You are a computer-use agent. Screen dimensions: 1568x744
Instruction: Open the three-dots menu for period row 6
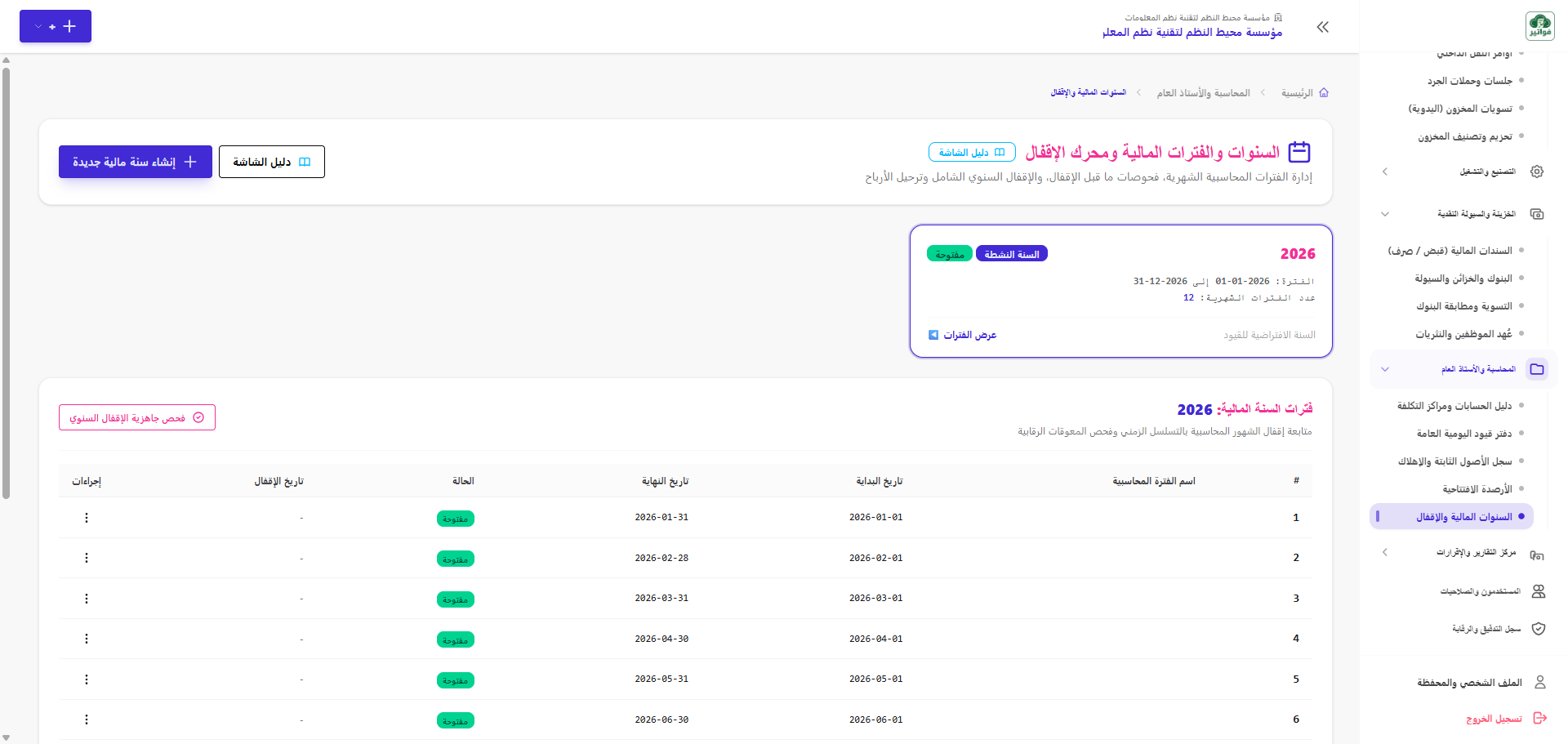tap(87, 719)
